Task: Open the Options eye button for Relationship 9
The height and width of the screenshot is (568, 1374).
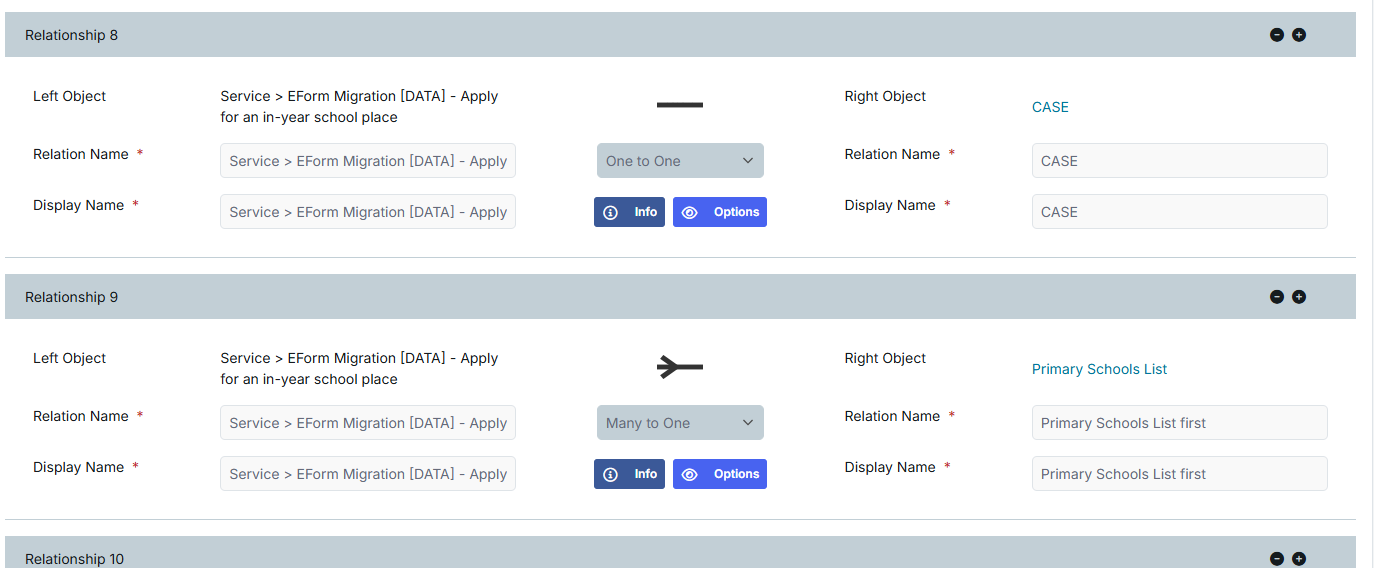Action: [720, 474]
